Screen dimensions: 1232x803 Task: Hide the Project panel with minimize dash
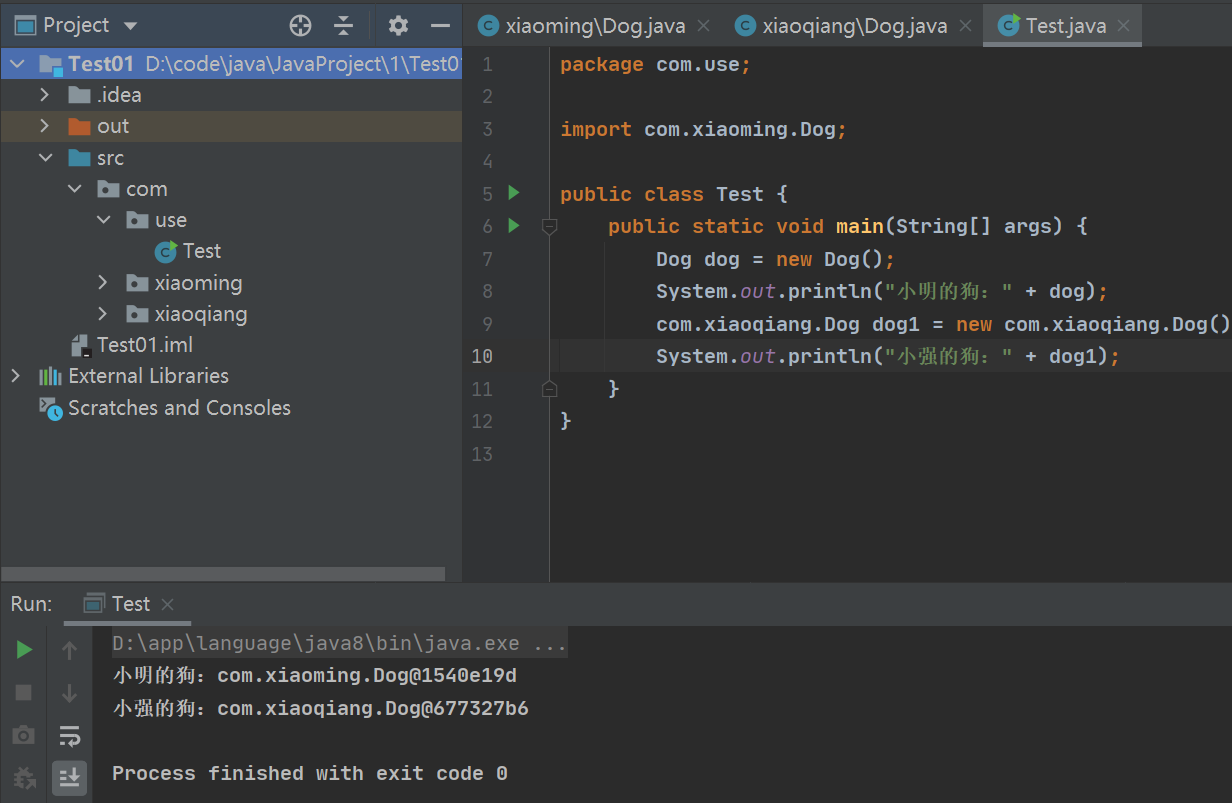pos(440,26)
